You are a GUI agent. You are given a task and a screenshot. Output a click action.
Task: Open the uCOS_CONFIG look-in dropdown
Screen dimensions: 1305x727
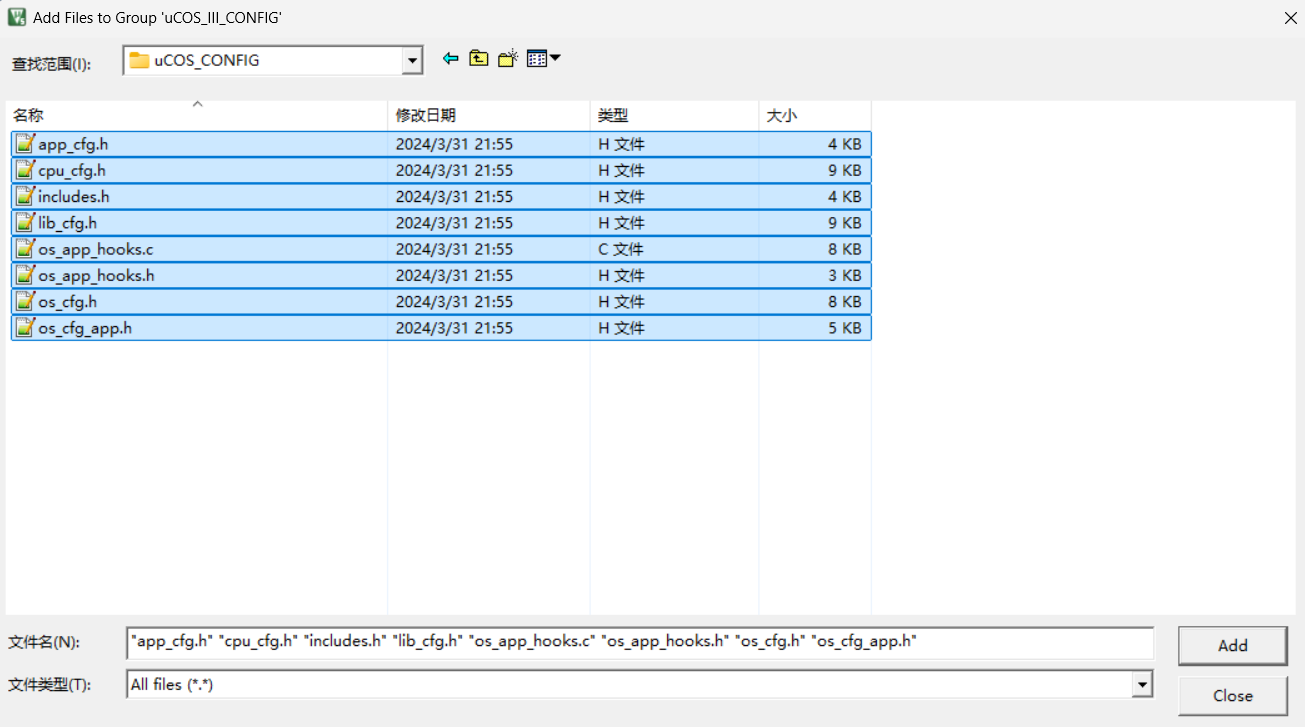pos(412,60)
